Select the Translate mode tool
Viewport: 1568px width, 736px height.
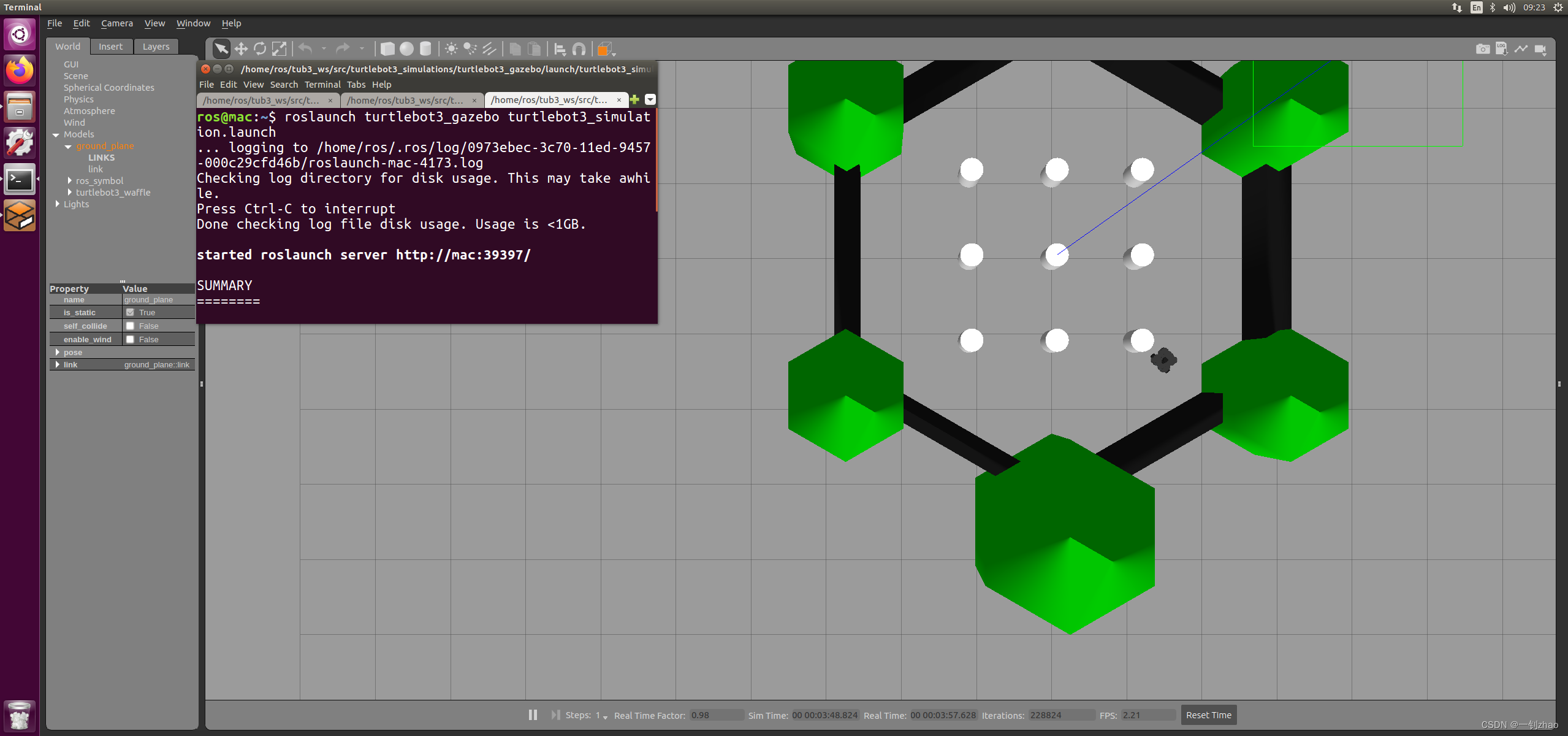pyautogui.click(x=241, y=49)
